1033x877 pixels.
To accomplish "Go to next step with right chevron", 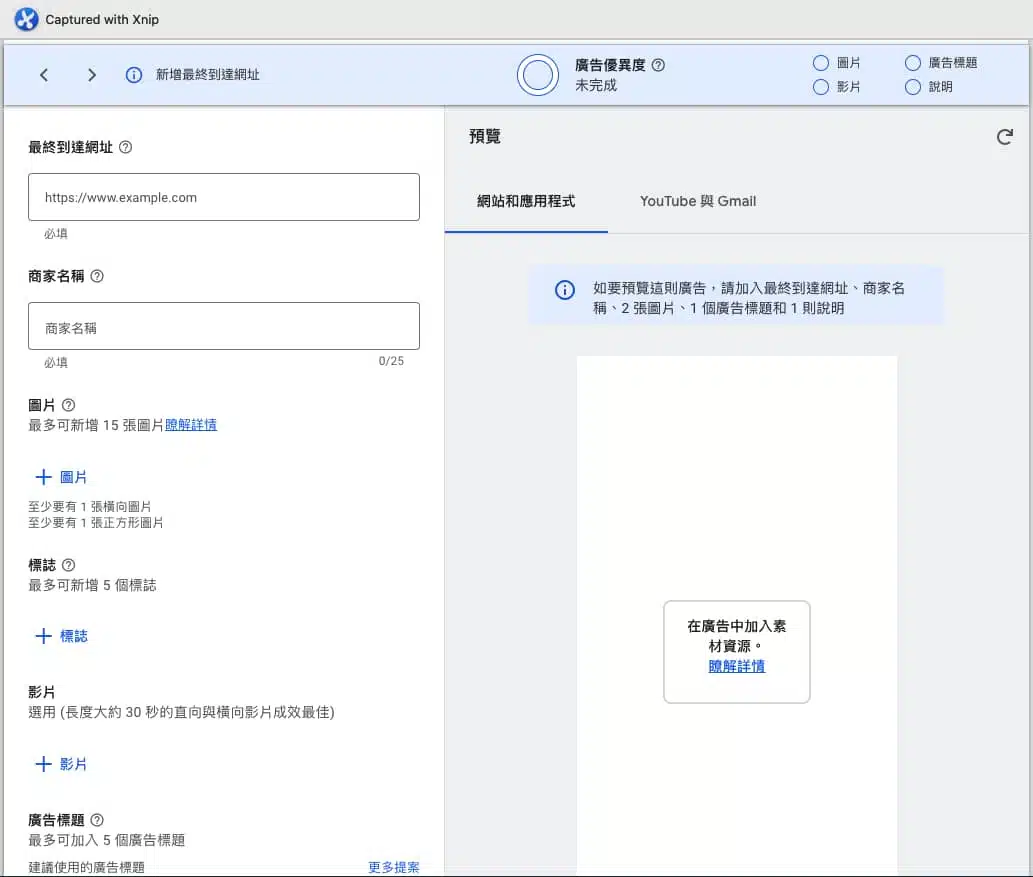I will coord(92,75).
